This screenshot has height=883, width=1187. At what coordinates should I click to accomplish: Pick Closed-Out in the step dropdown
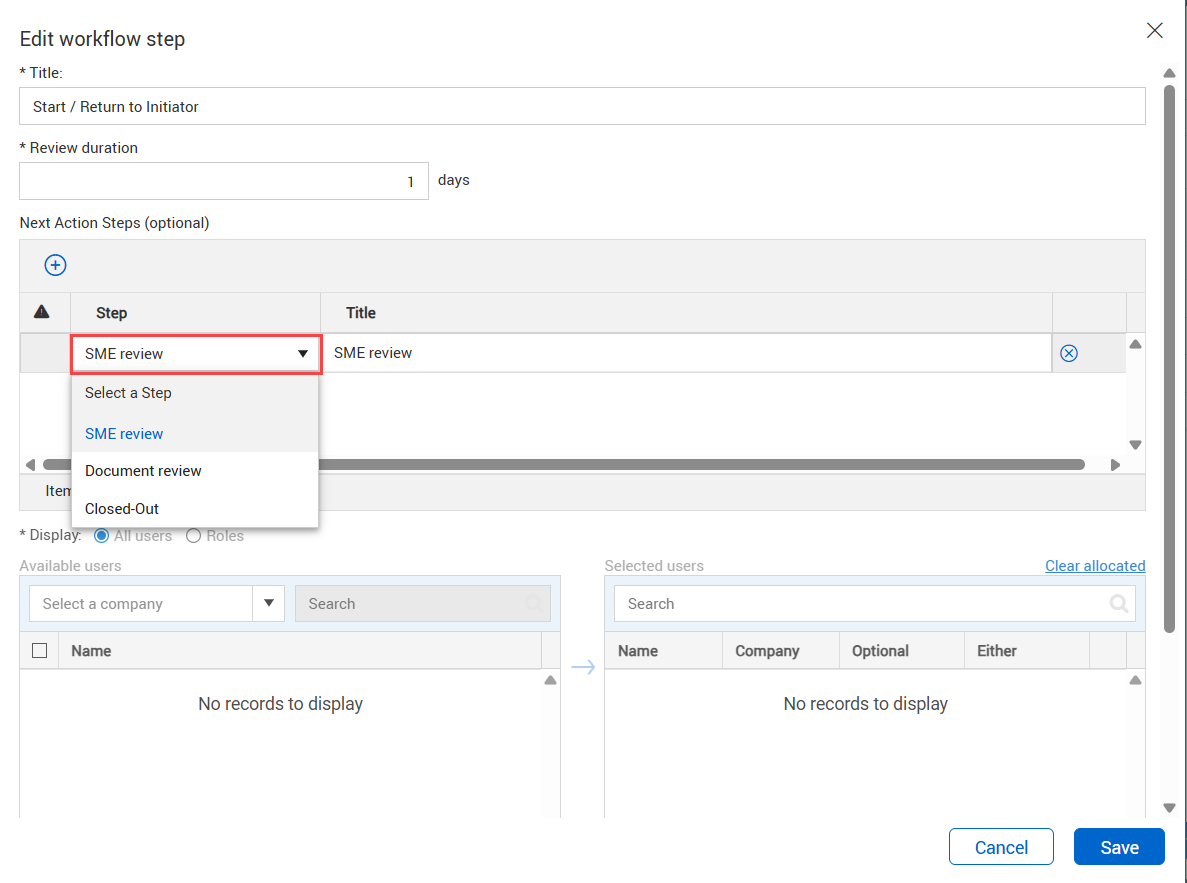tap(122, 509)
